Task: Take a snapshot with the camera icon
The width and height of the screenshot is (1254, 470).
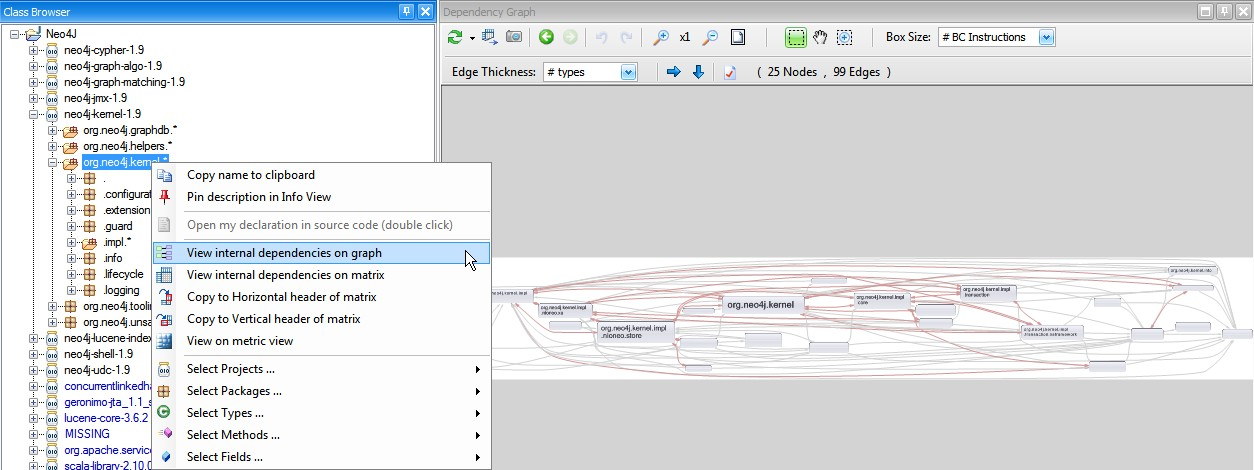Action: tap(513, 37)
